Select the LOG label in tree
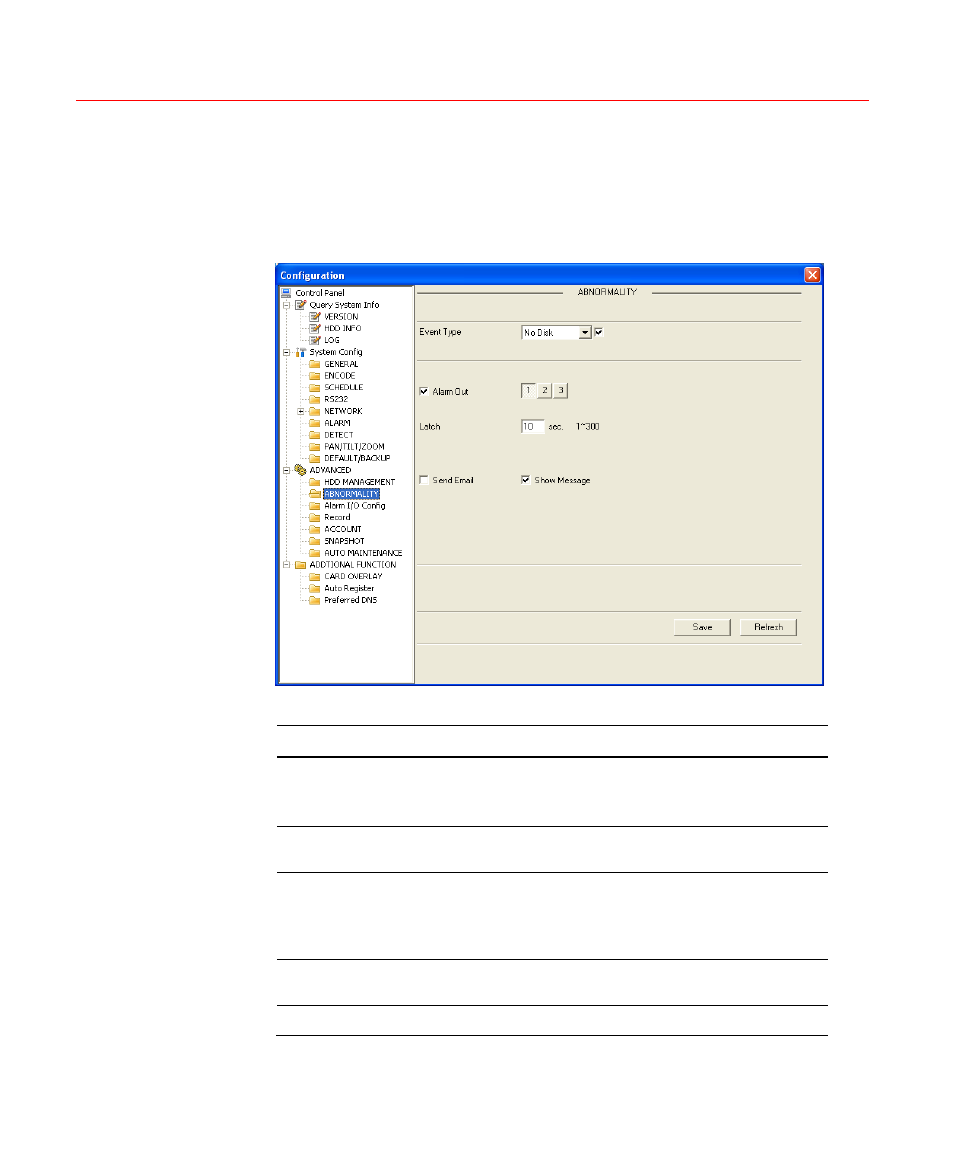954x1157 pixels. point(331,340)
